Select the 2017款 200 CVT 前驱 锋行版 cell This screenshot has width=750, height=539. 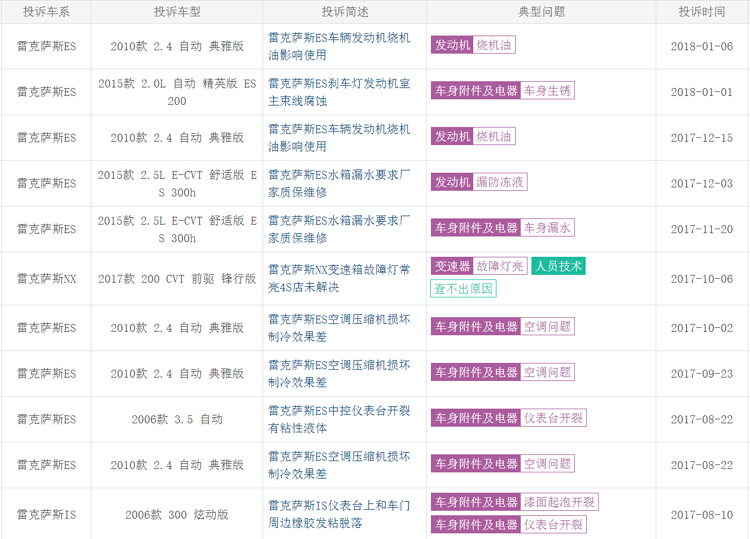point(177,279)
